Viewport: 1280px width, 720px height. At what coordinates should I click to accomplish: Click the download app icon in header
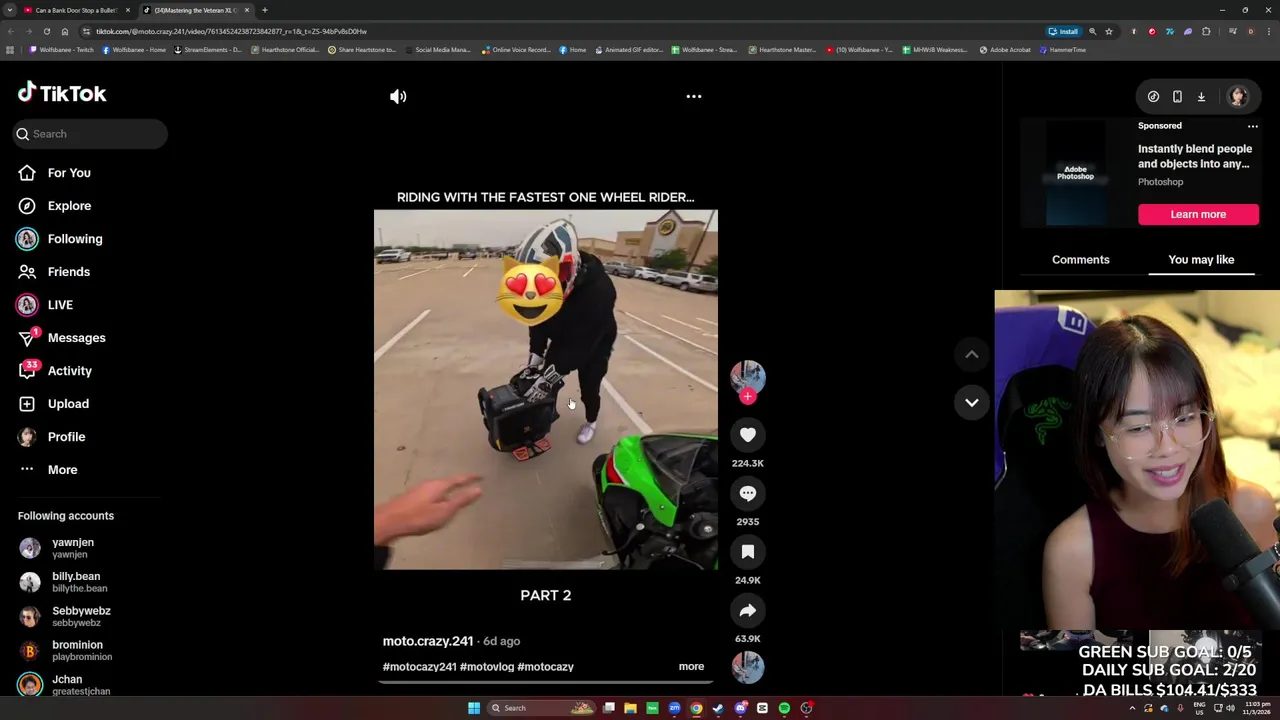(1201, 97)
